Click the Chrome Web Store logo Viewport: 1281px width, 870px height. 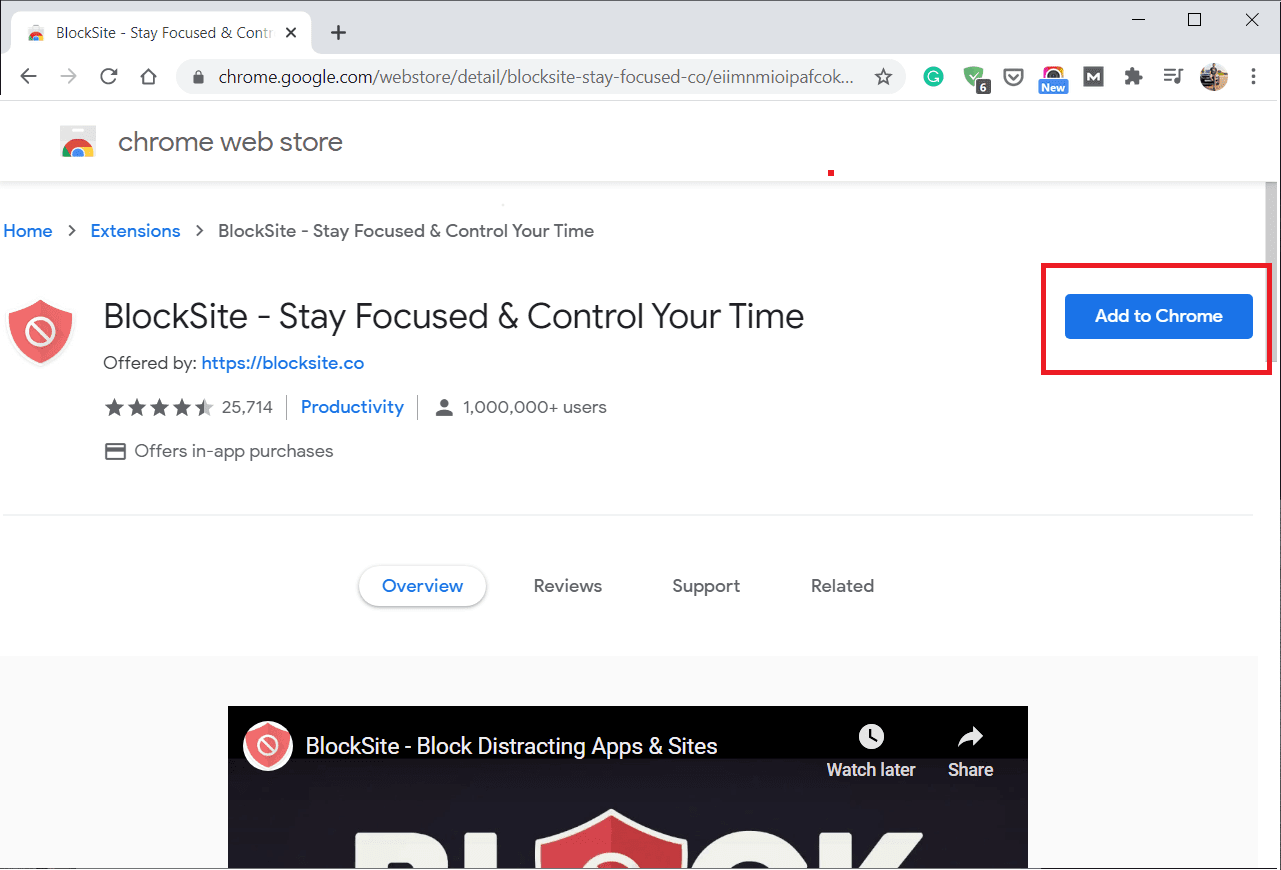point(78,142)
